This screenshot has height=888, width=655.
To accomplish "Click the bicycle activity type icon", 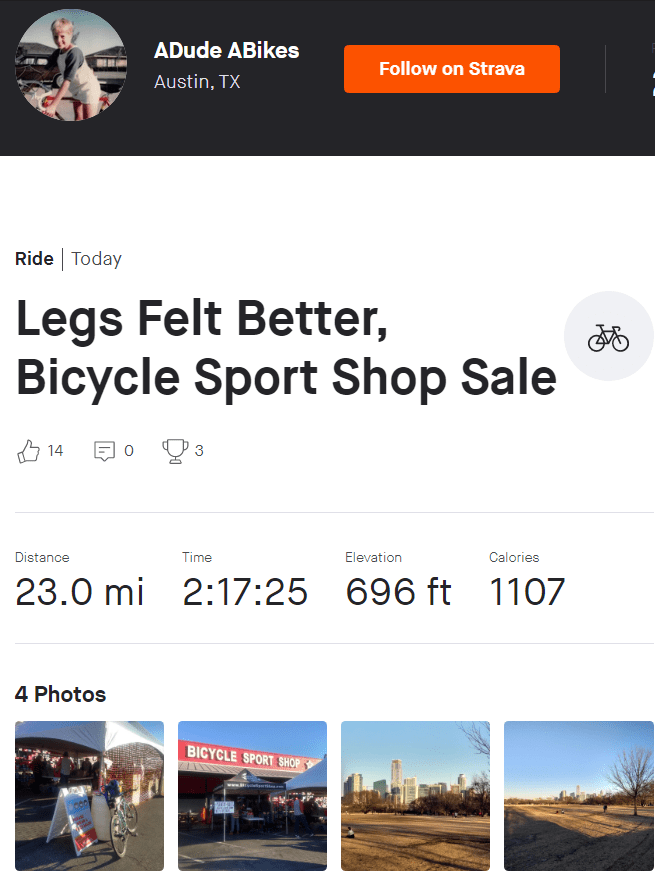I will point(608,337).
